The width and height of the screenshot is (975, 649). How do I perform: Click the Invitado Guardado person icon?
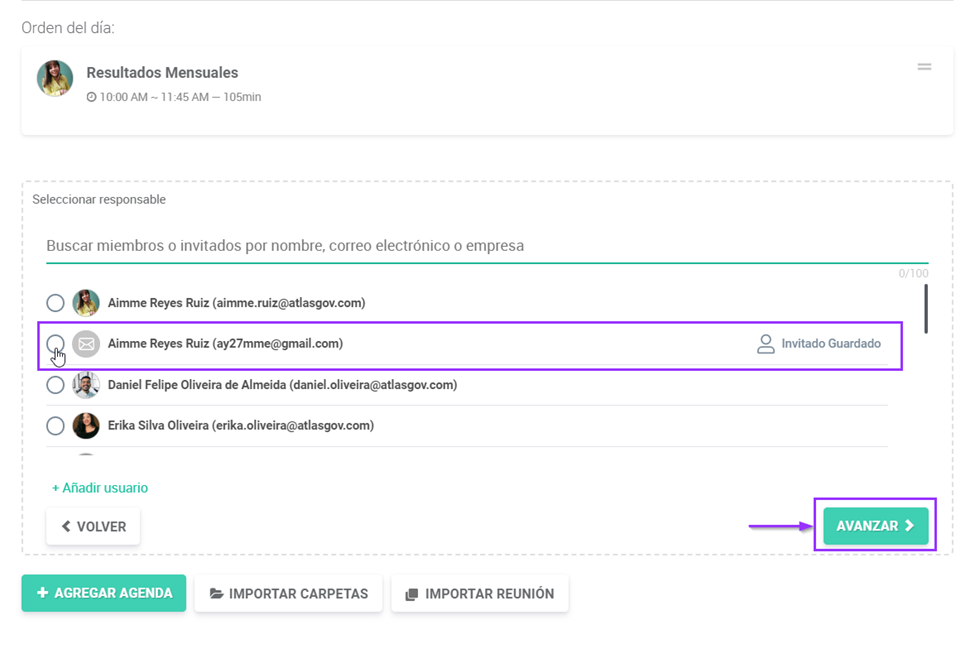point(766,344)
